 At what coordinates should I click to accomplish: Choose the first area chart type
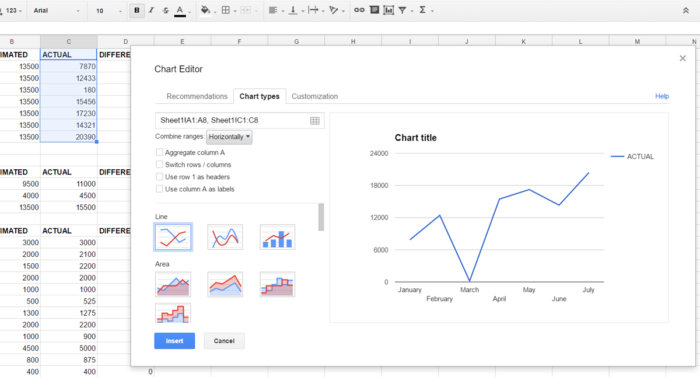[173, 284]
